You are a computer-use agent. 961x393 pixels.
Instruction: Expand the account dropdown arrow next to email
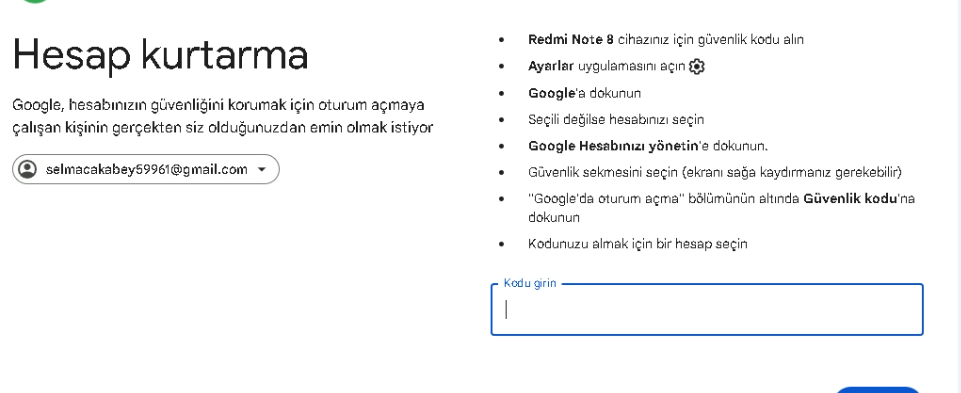point(262,170)
